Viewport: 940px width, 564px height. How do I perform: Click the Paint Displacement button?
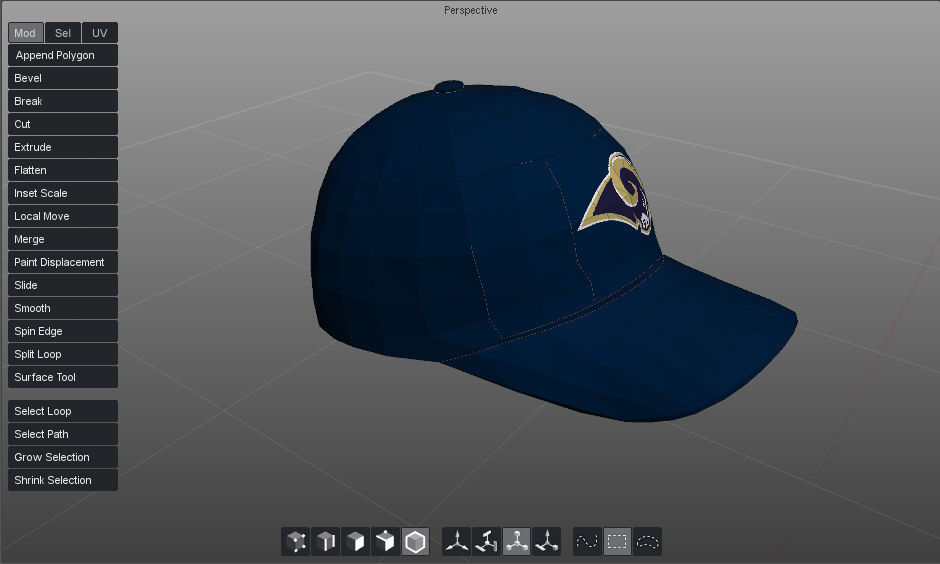[63, 262]
